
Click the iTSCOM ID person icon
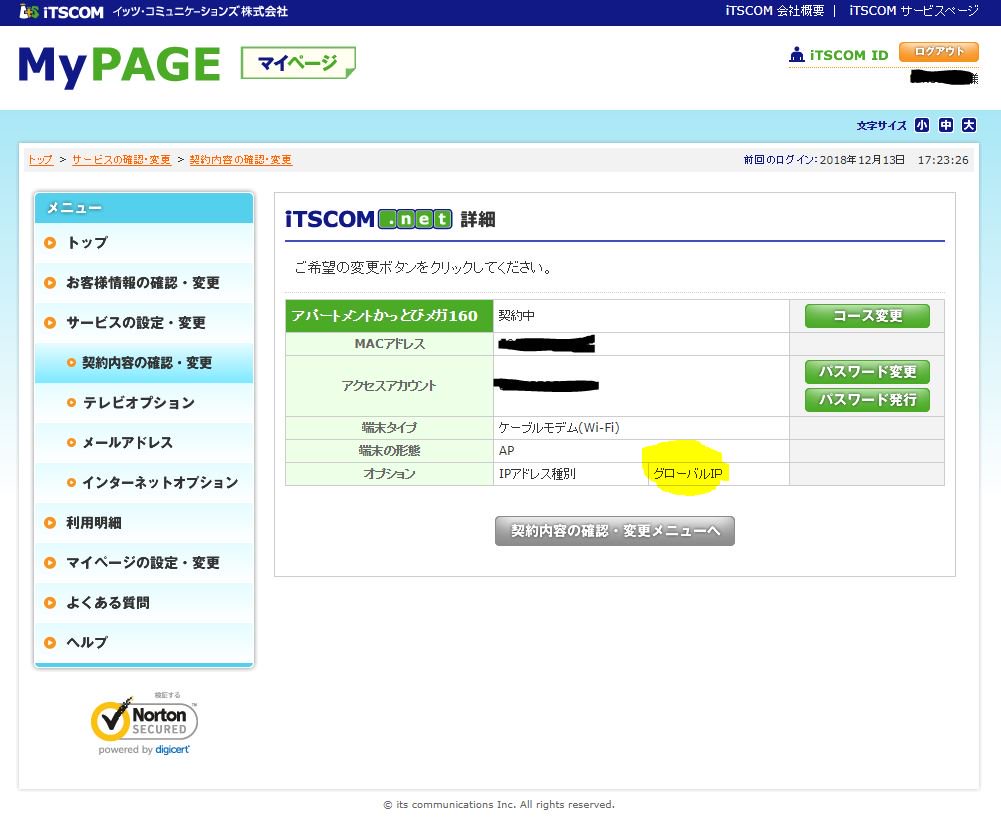tap(796, 55)
